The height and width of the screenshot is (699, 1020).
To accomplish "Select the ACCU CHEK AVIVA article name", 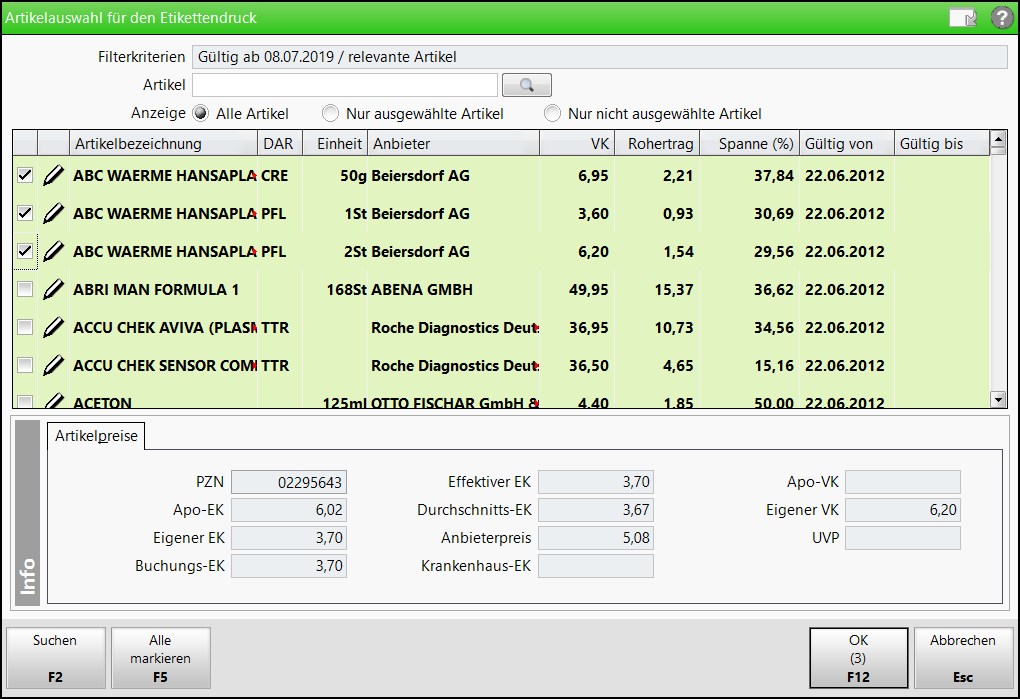I will 165,328.
